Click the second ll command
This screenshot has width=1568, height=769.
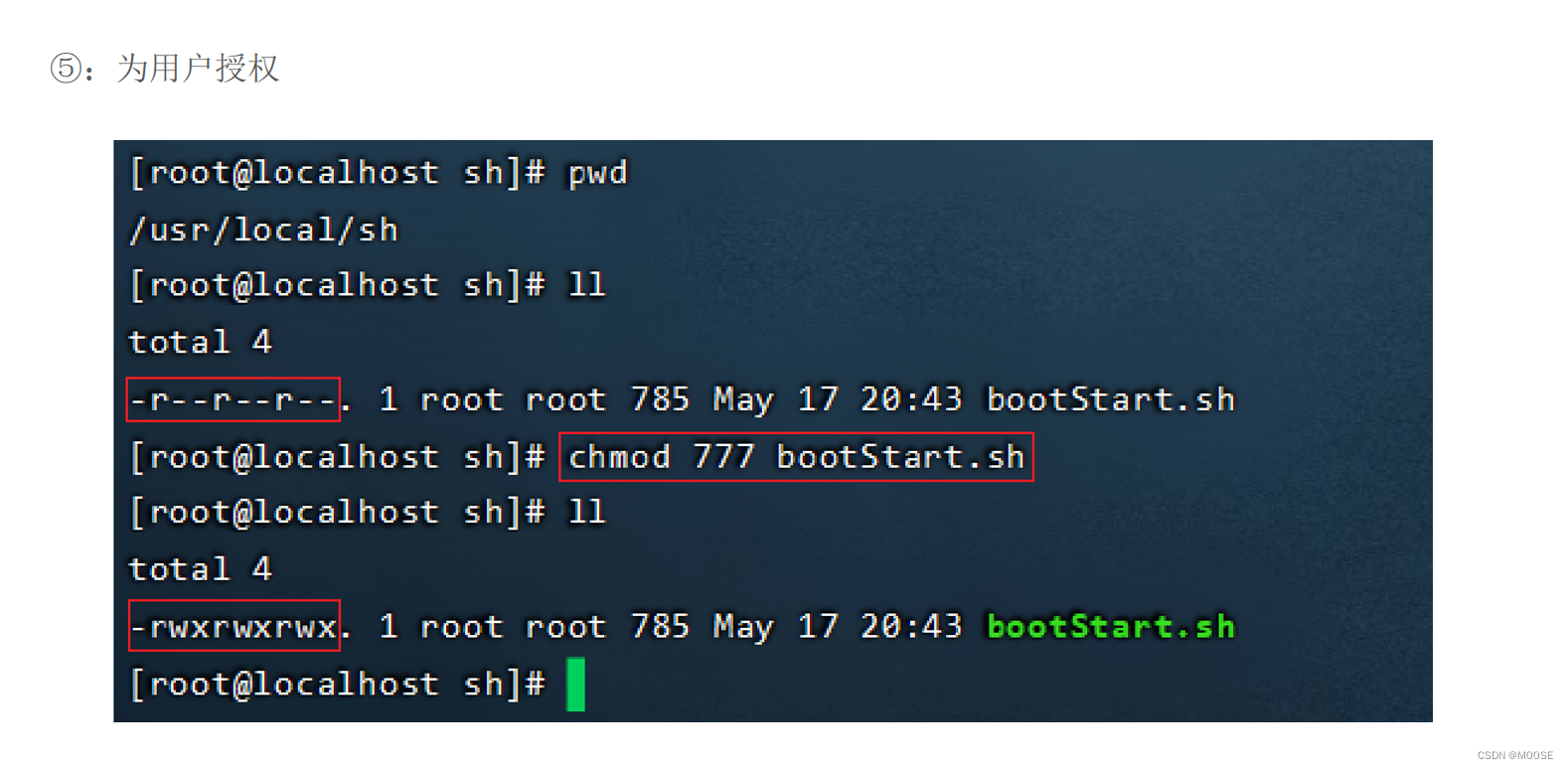click(586, 513)
